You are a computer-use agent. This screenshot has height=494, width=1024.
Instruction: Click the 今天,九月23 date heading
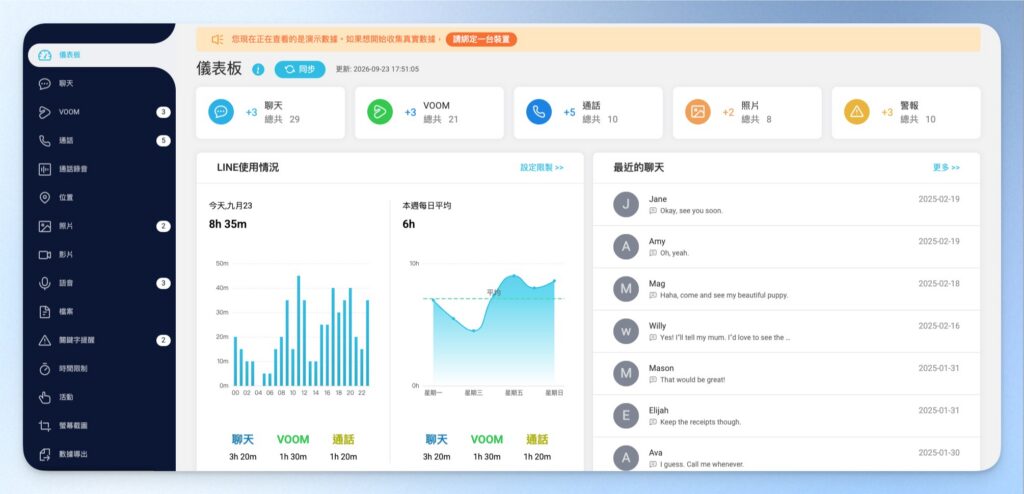click(231, 205)
